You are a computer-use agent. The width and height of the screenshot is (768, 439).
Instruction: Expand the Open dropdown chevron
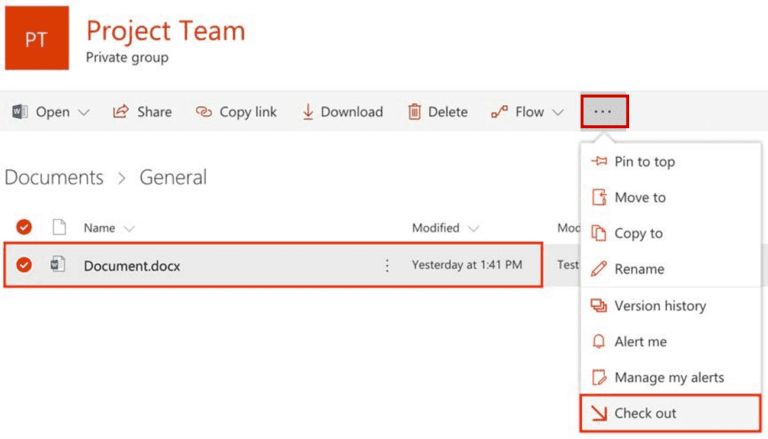click(84, 113)
